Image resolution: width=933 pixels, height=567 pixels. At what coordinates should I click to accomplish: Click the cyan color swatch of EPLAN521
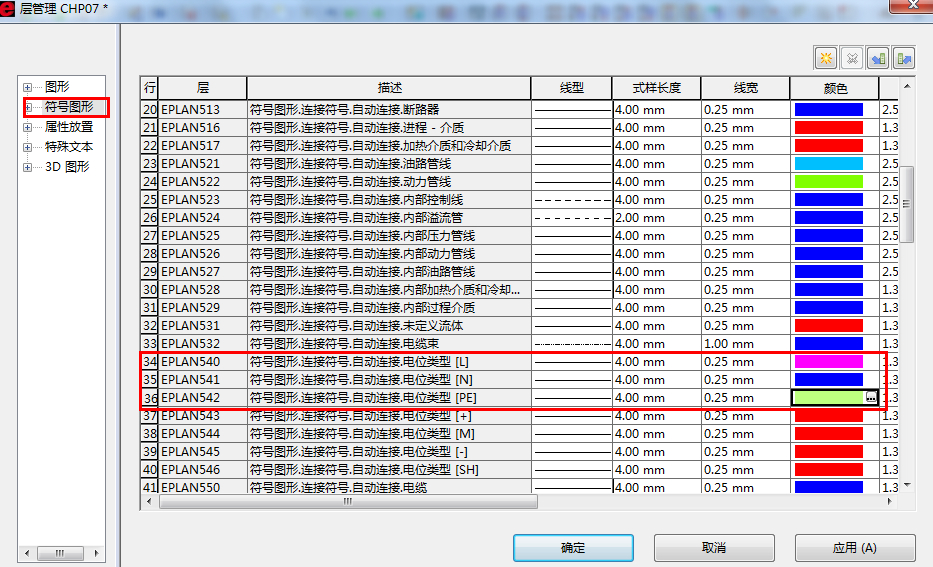click(x=828, y=164)
